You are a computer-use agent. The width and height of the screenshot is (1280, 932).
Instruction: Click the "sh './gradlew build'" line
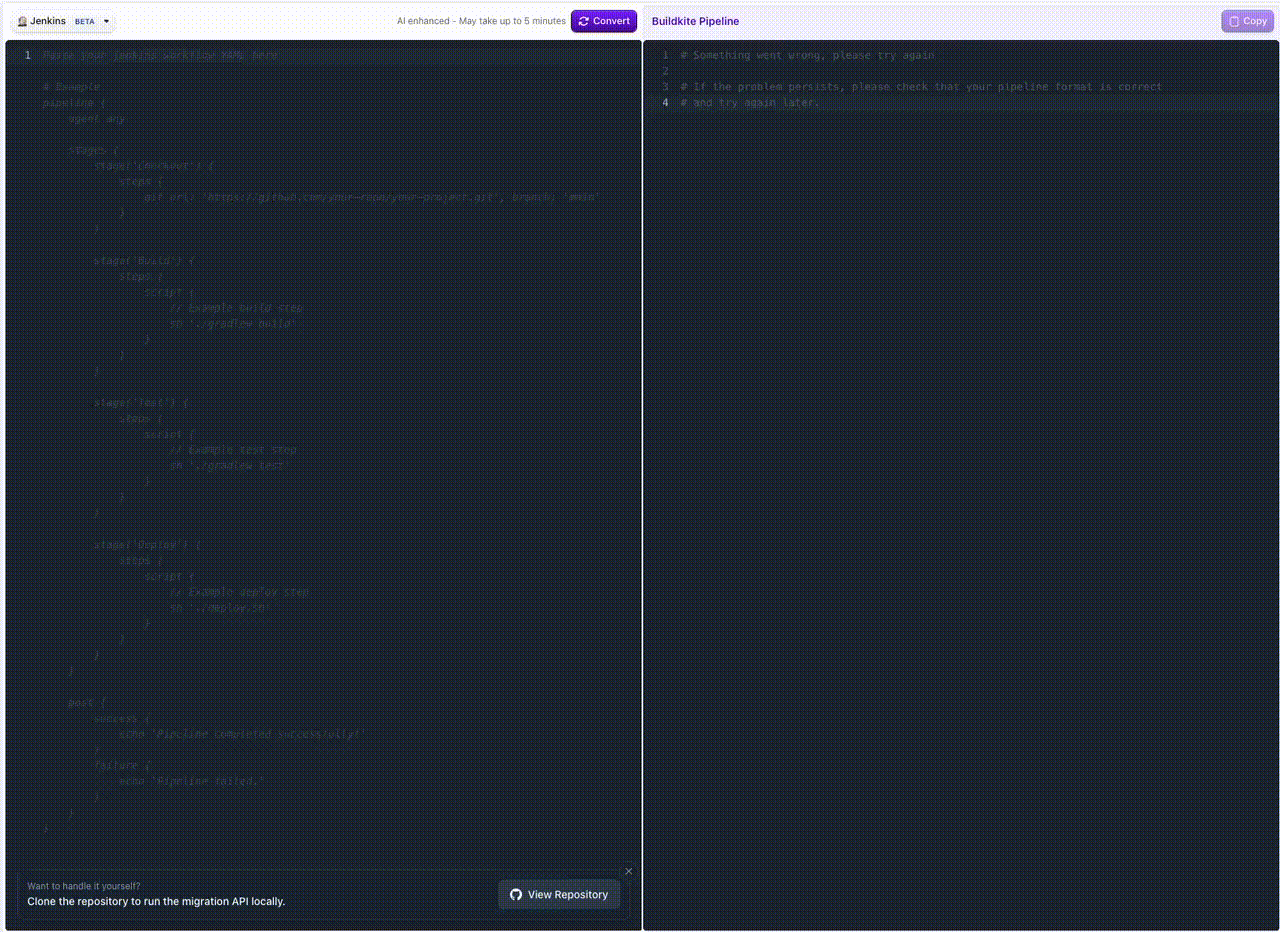pos(233,324)
